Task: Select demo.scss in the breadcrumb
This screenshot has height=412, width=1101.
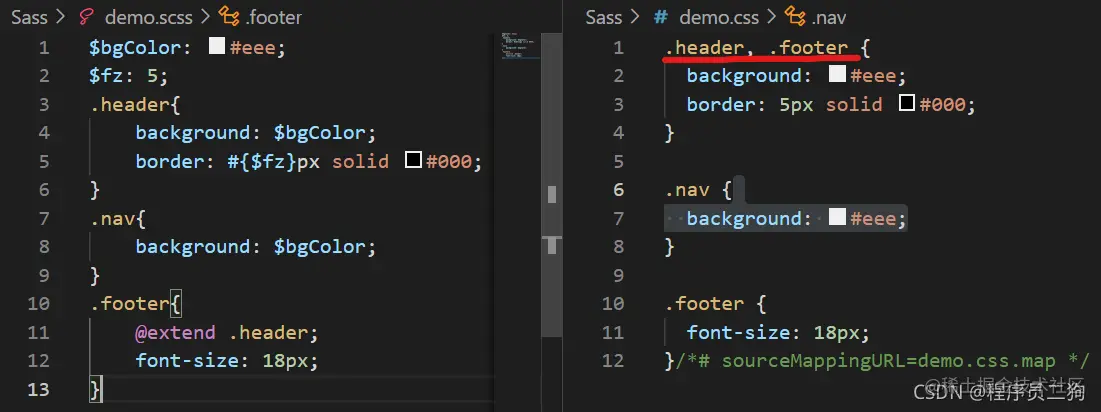Action: point(149,17)
